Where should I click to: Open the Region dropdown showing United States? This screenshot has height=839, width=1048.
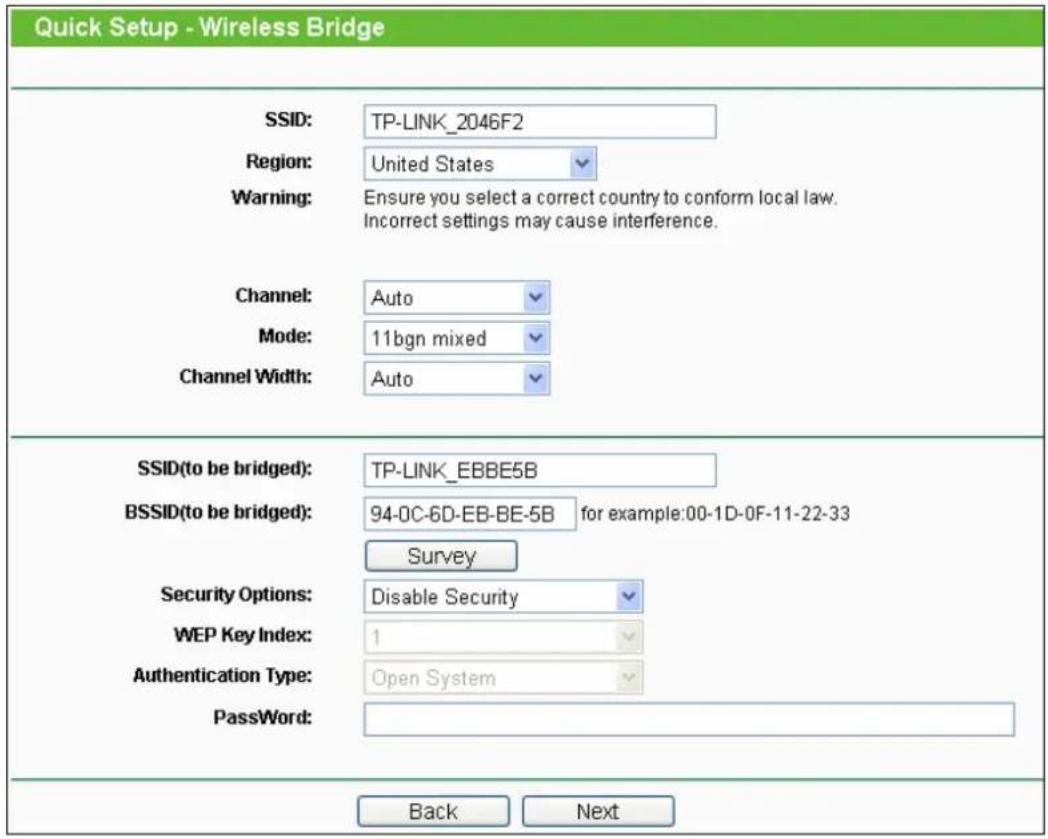(480, 164)
